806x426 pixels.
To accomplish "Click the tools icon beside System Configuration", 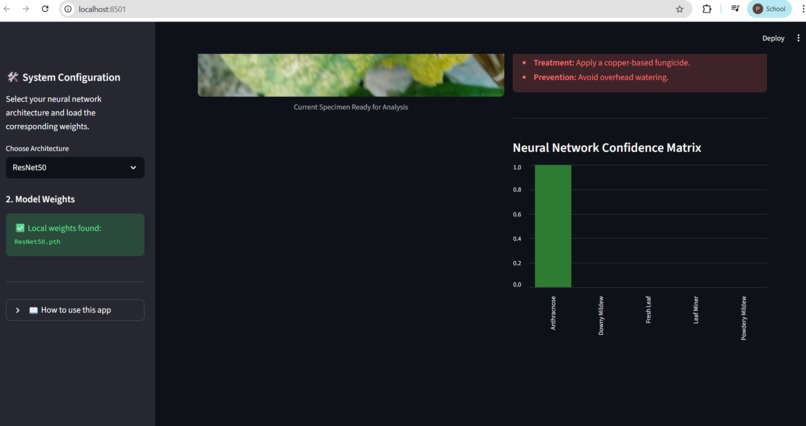I will (x=12, y=77).
